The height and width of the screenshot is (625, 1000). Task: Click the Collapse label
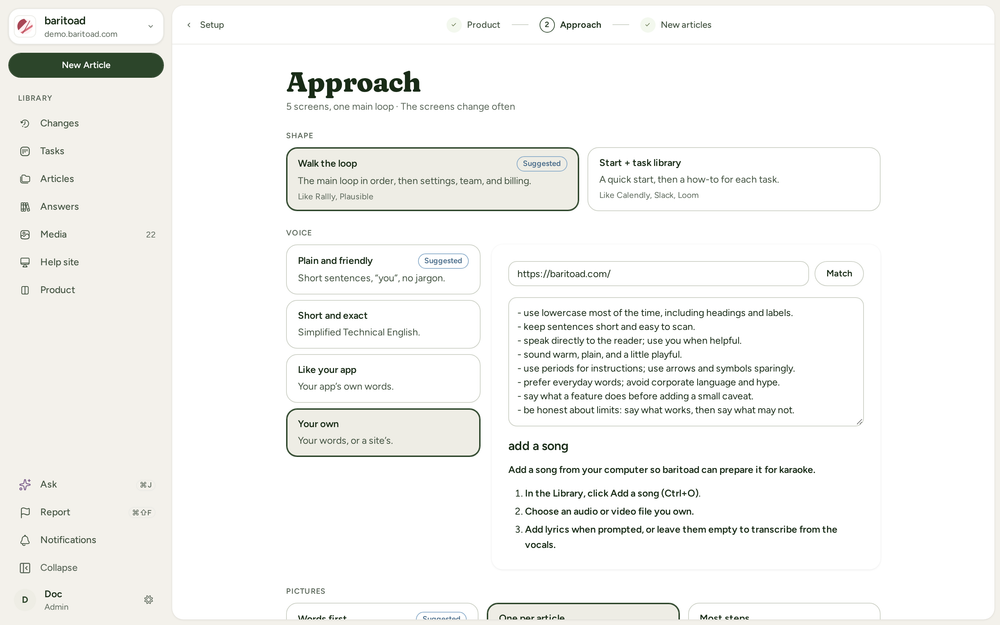59,568
